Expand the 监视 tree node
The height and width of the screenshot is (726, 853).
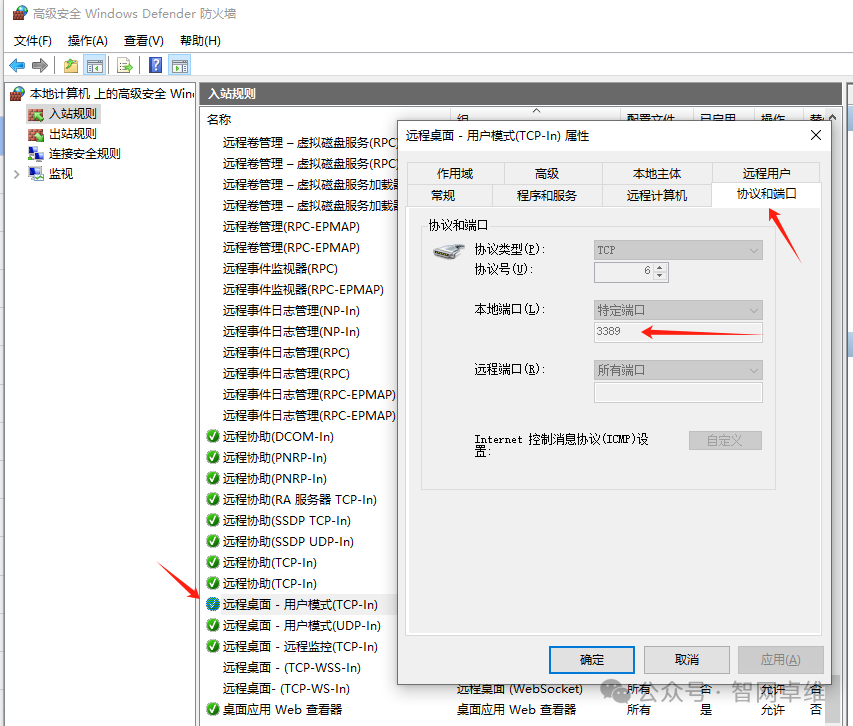(16, 174)
